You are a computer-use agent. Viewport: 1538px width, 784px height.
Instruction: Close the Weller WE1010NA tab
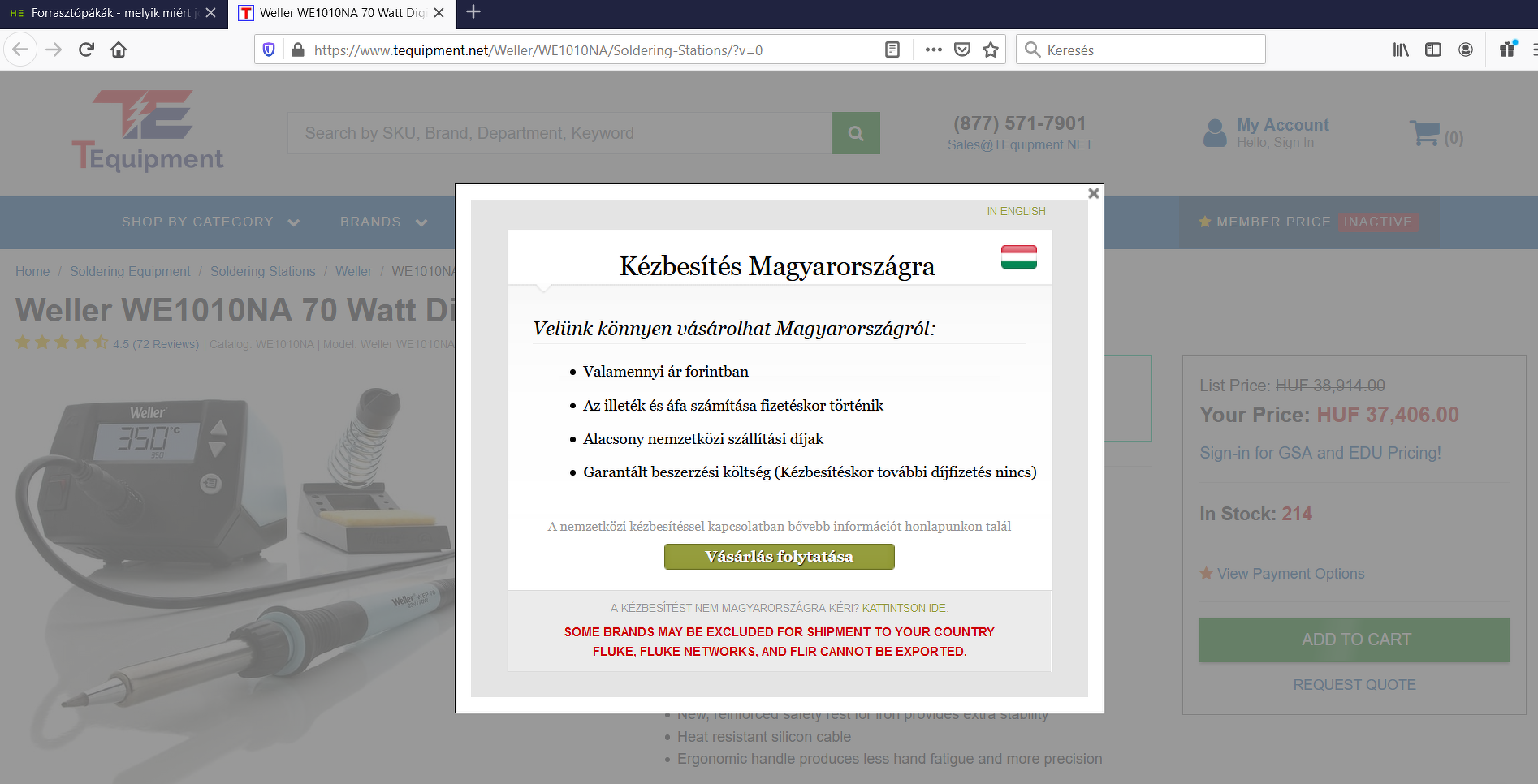click(439, 13)
